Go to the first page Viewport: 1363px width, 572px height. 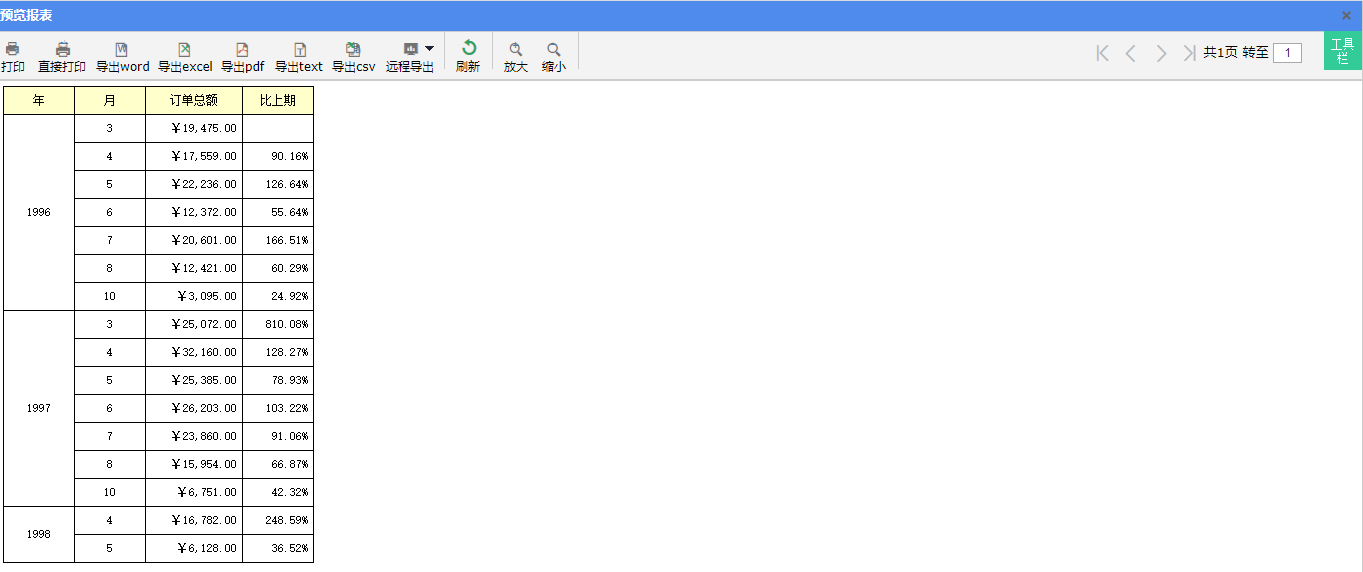1102,53
